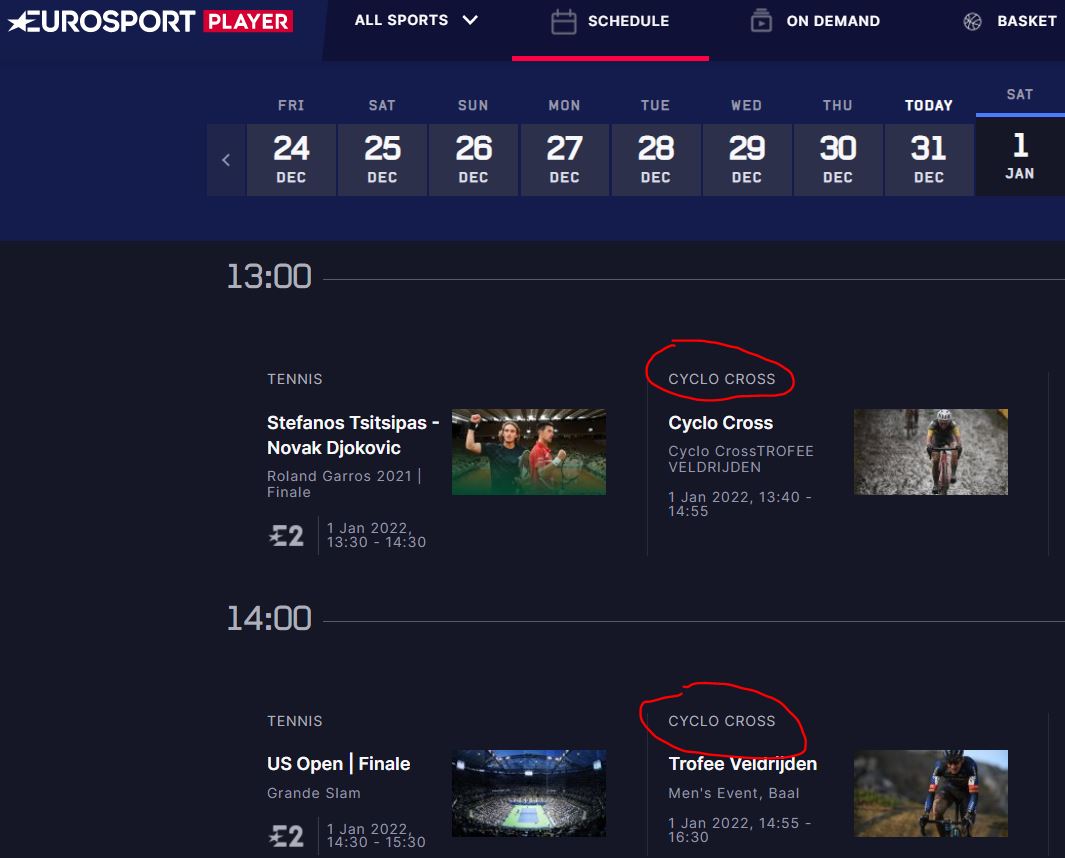Select Wednesday 29 Dec date

click(746, 160)
